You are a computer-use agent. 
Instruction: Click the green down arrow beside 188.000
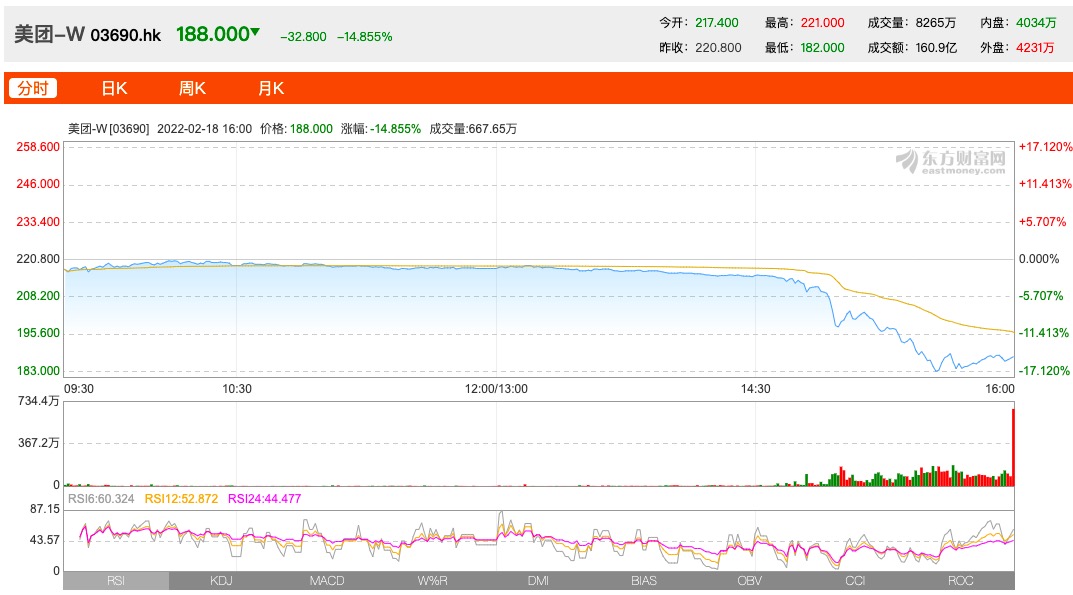(x=255, y=31)
